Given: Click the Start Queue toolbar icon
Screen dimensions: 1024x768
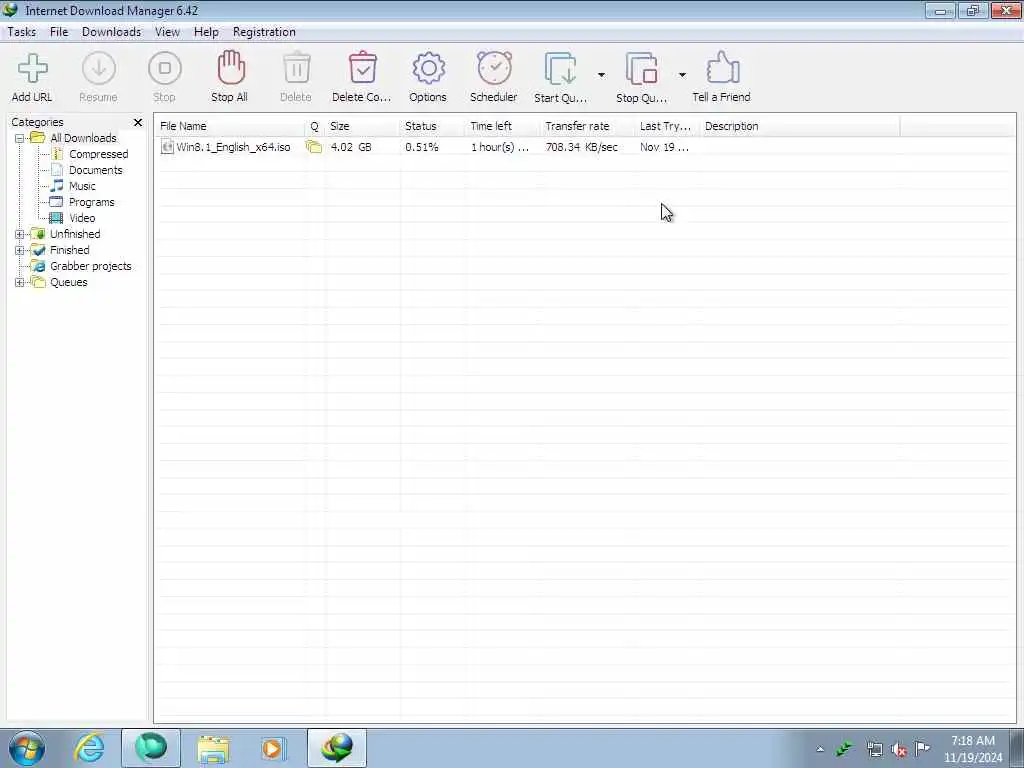Looking at the screenshot, I should tap(560, 69).
